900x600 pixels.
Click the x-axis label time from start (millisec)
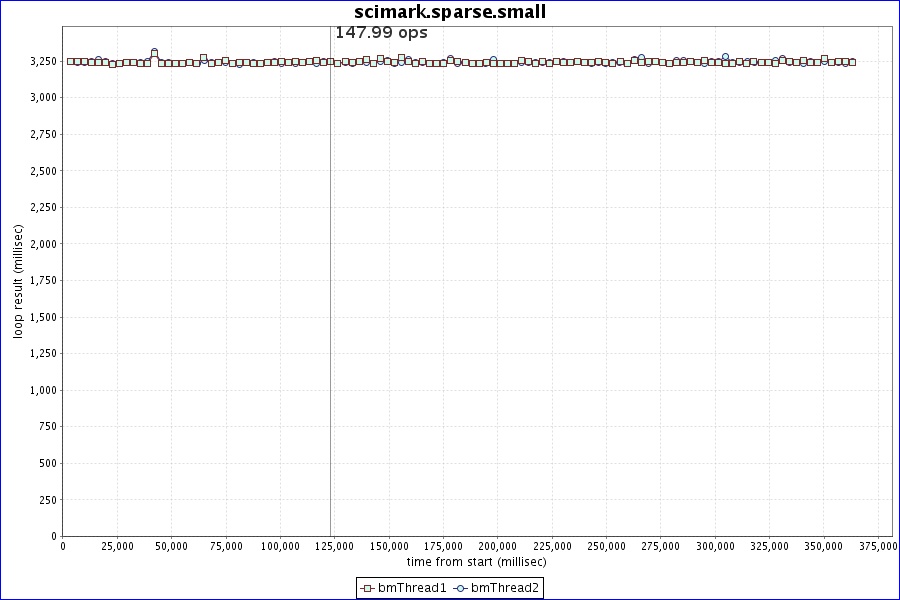(476, 562)
